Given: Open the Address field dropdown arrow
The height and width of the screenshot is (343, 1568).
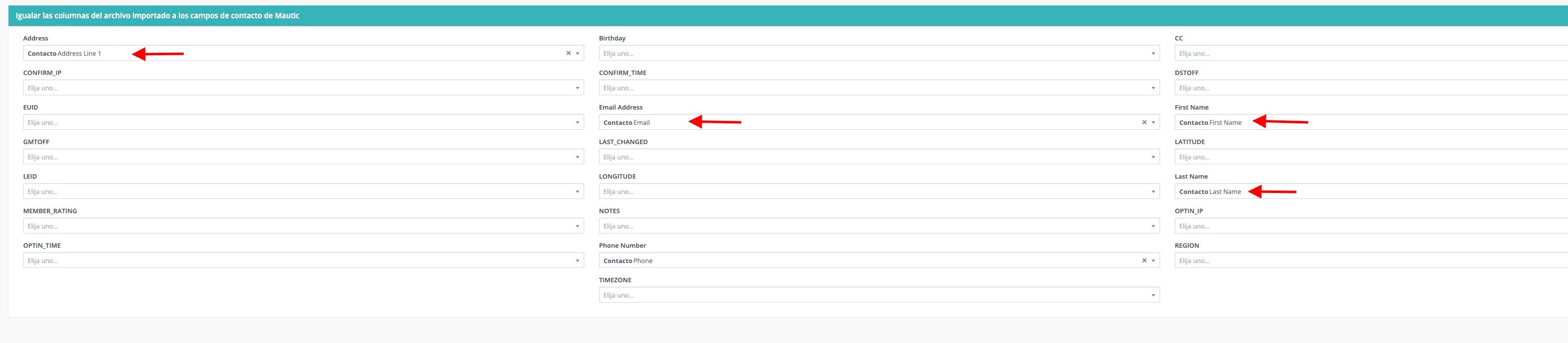Looking at the screenshot, I should point(578,53).
